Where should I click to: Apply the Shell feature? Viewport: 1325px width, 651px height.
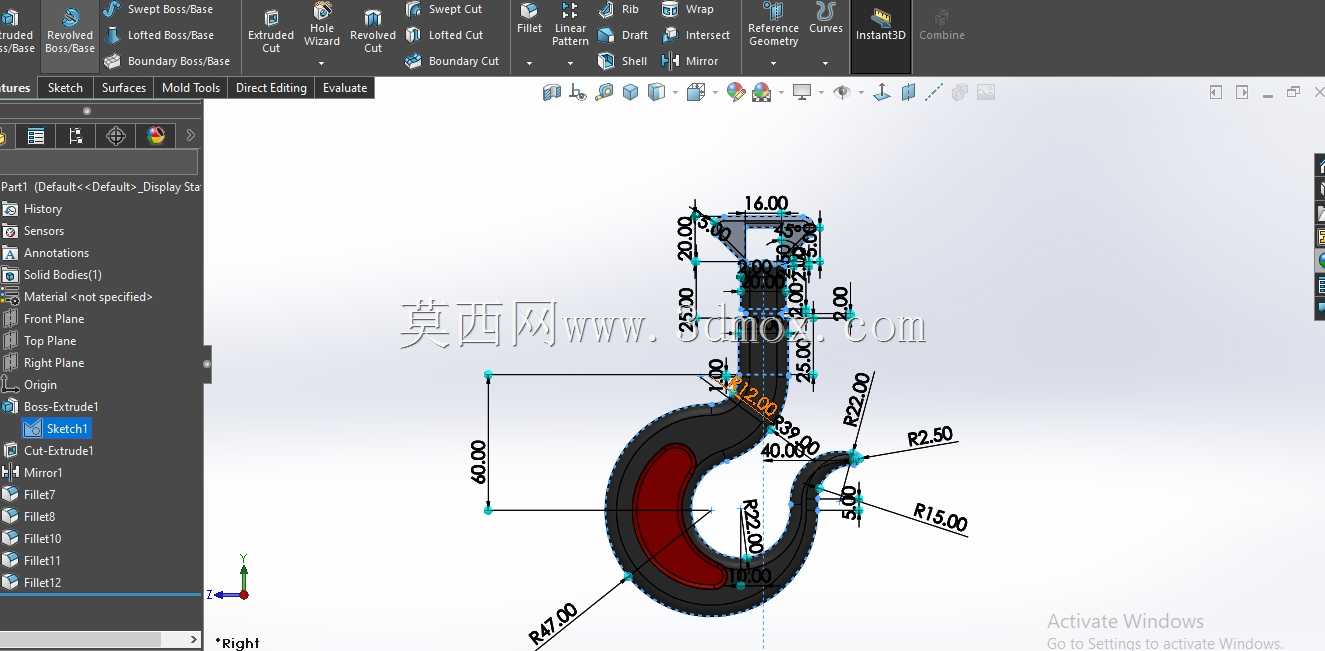coord(623,61)
